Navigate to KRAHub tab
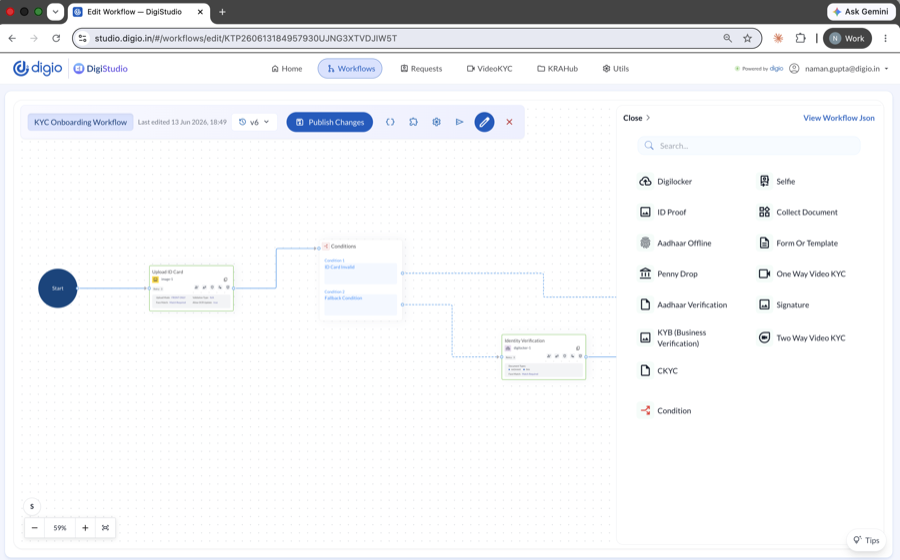Screen dimensions: 900x560 pos(557,68)
